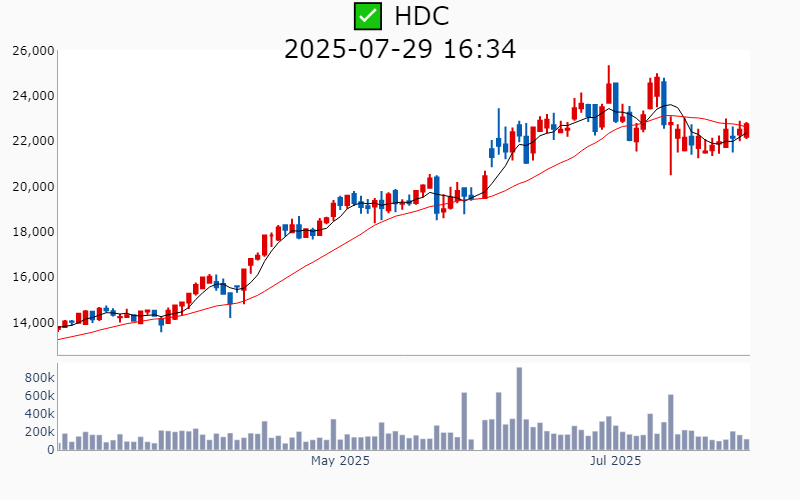Click the red candle with long wick down to 20,500
800x500 pixels.
[671, 146]
